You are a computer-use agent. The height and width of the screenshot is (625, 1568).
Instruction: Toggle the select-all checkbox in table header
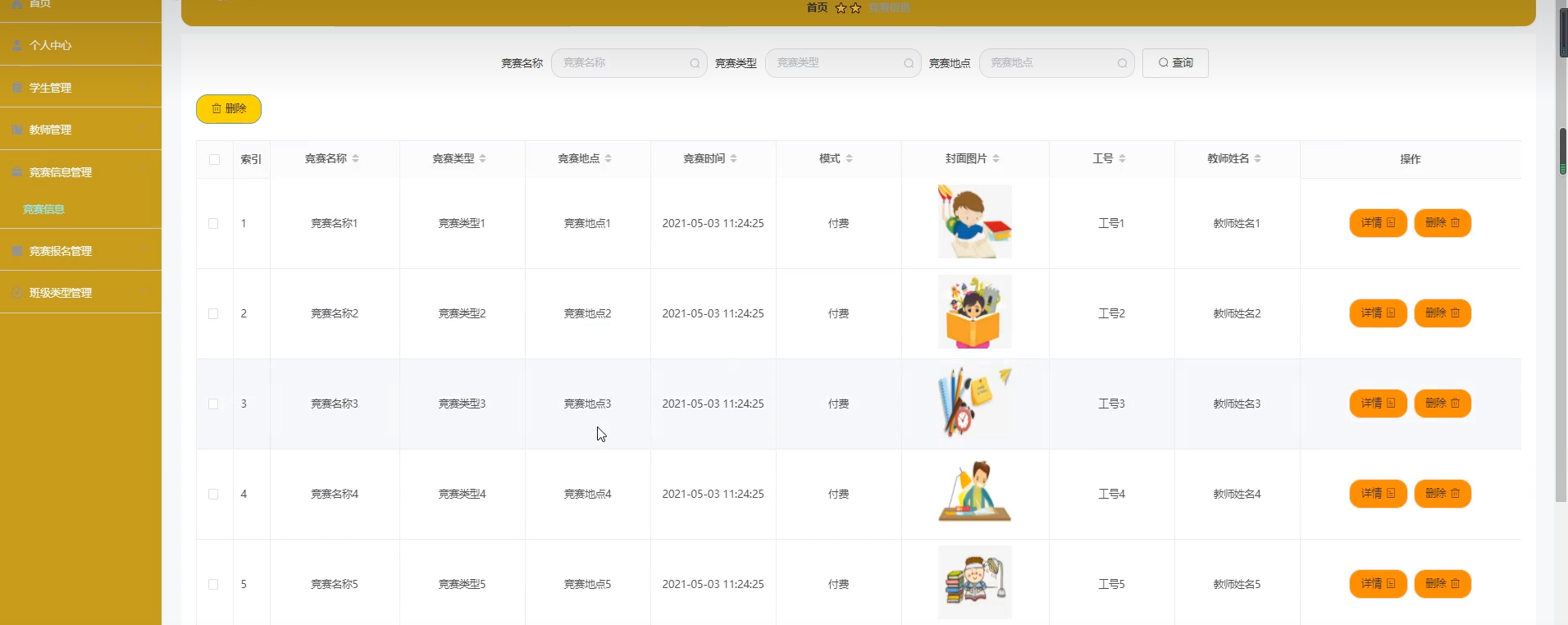pyautogui.click(x=214, y=159)
